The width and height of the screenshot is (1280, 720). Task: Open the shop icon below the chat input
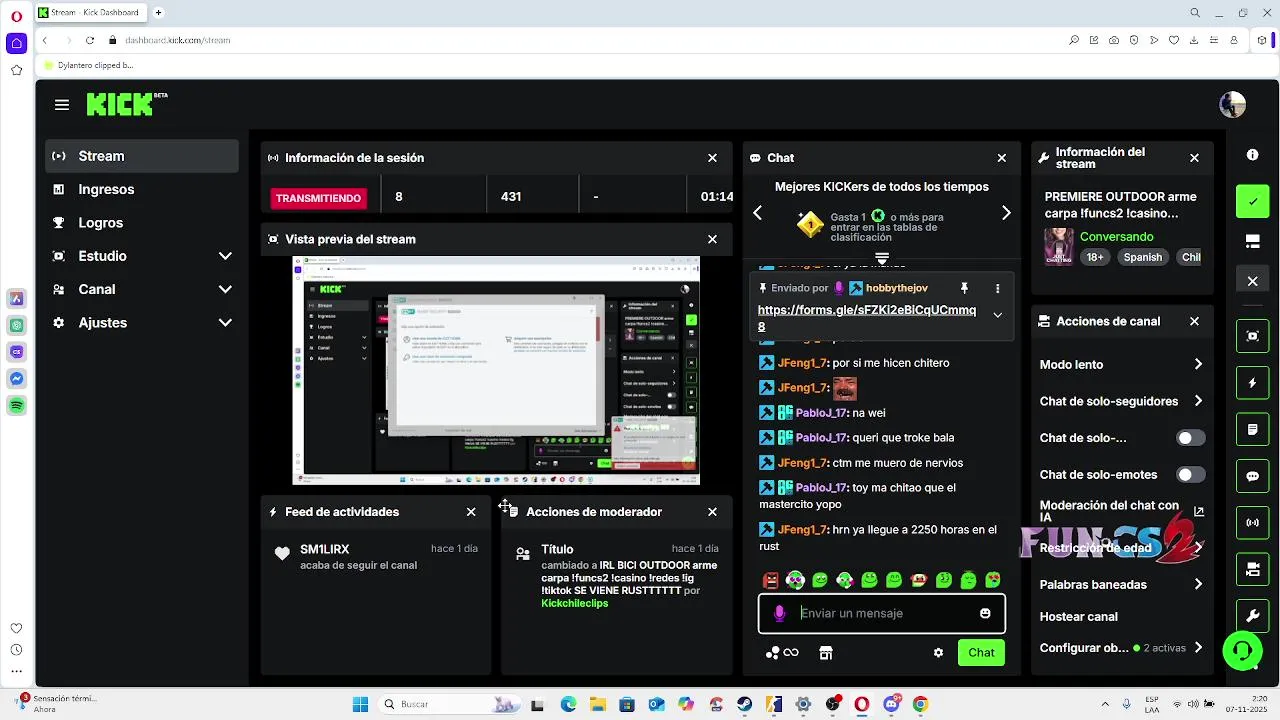[x=825, y=653]
